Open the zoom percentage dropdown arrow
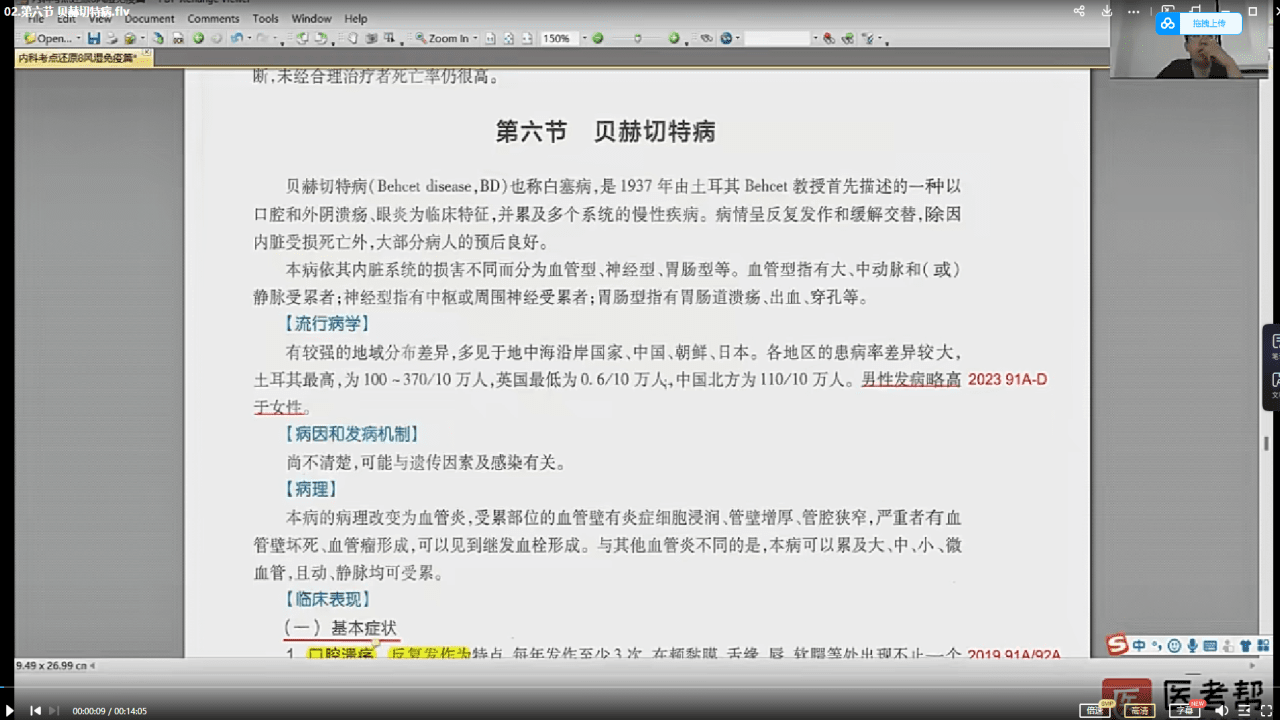Image resolution: width=1280 pixels, height=720 pixels. [x=584, y=38]
